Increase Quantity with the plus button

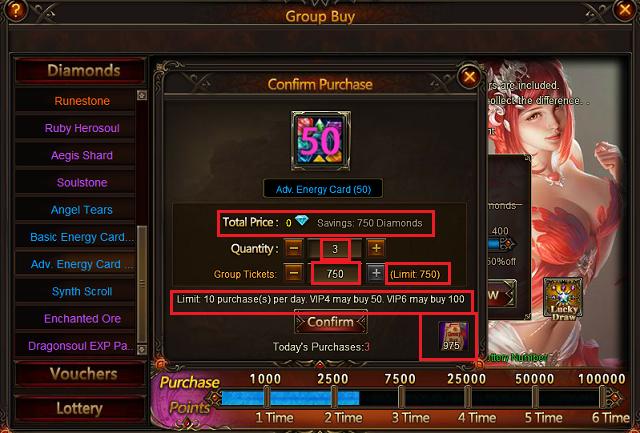tap(376, 248)
